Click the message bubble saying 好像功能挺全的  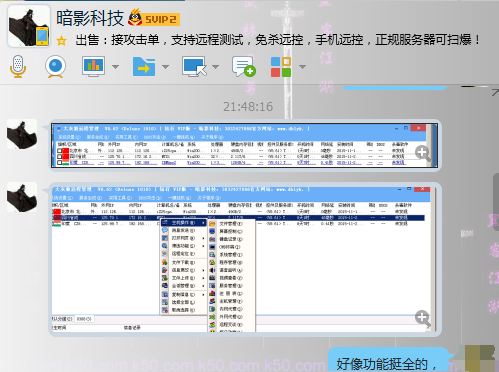tap(388, 360)
